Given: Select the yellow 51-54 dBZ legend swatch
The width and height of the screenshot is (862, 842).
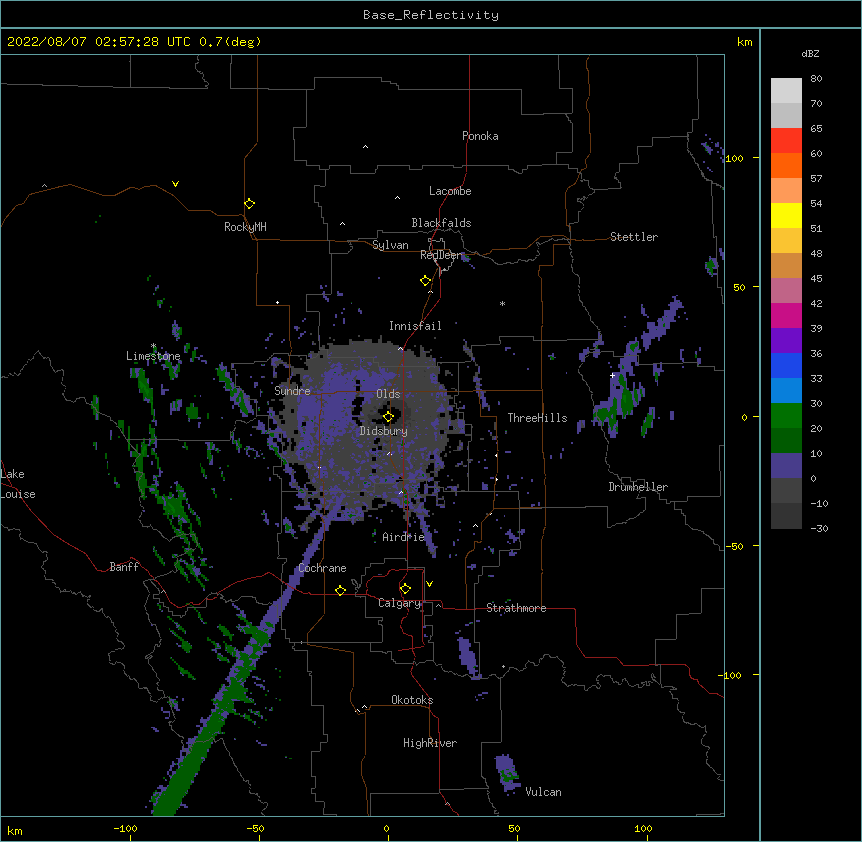Looking at the screenshot, I should pos(786,215).
